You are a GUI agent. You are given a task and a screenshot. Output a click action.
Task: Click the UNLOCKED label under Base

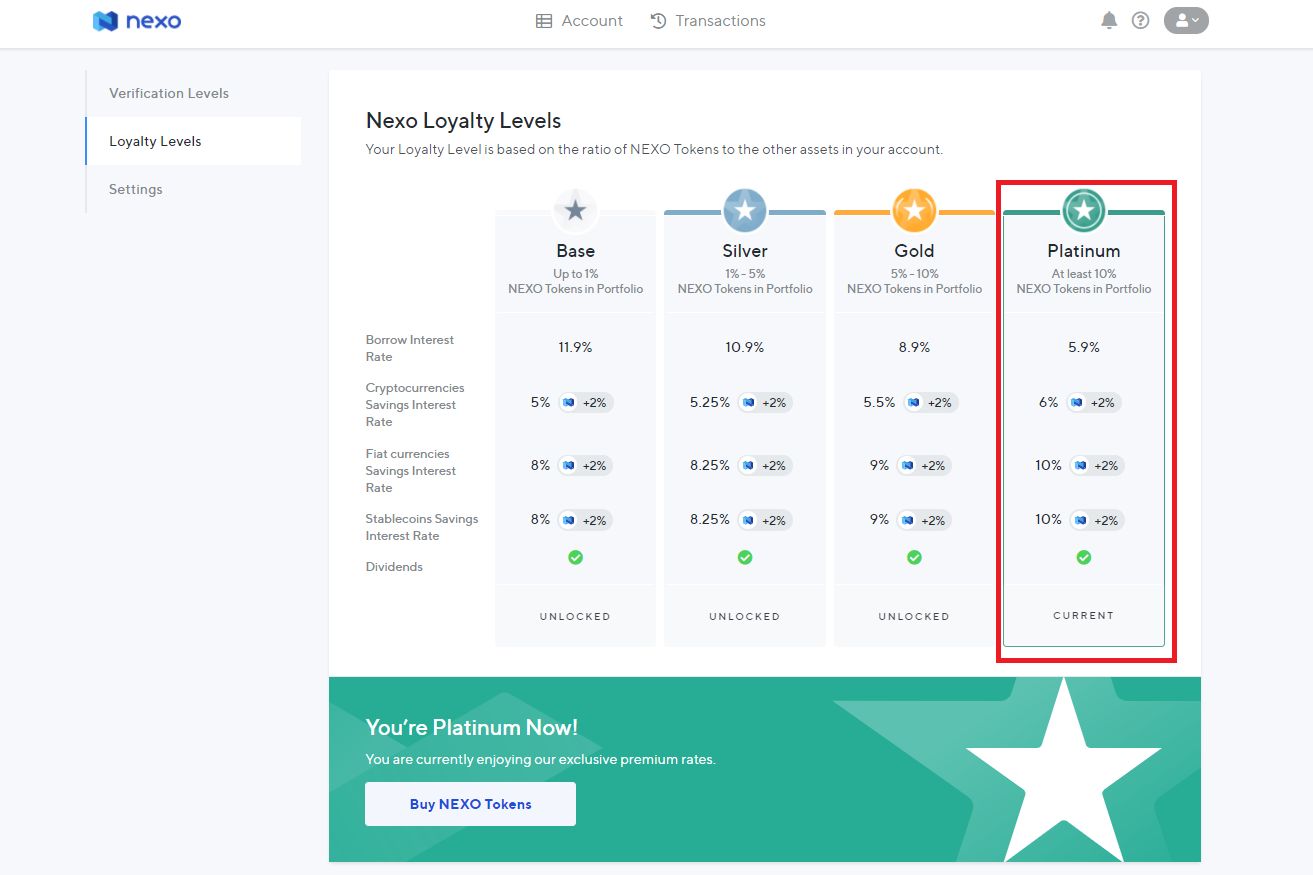[575, 617]
